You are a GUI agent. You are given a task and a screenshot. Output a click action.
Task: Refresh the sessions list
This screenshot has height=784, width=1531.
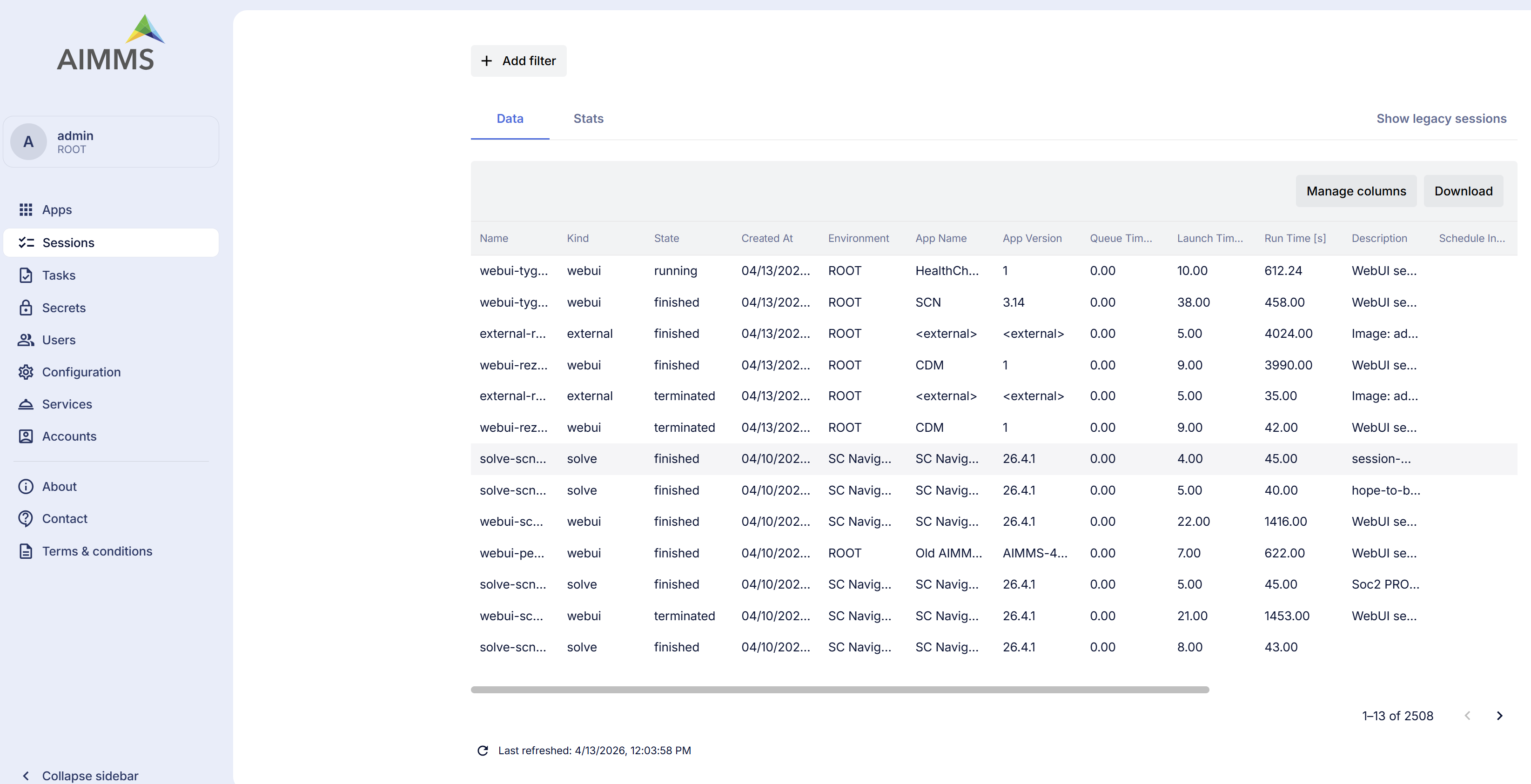483,750
